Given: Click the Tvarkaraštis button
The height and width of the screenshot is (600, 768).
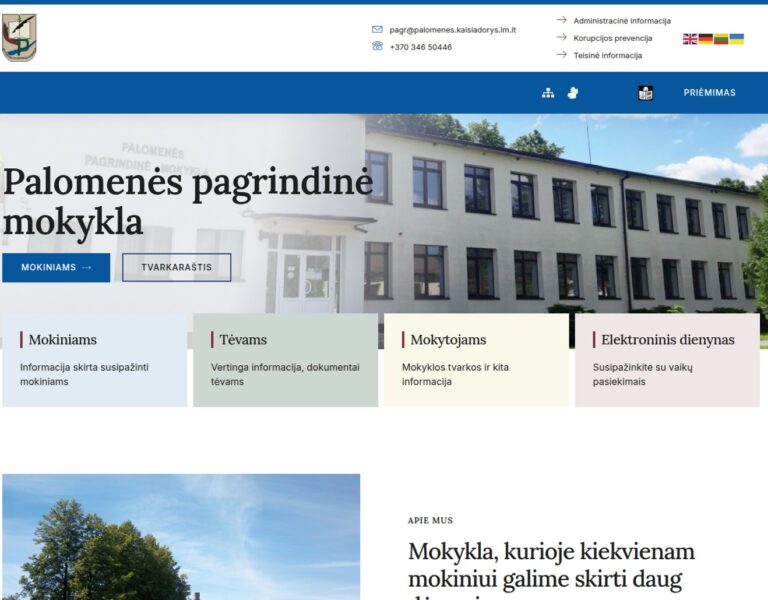Looking at the screenshot, I should click(x=176, y=268).
